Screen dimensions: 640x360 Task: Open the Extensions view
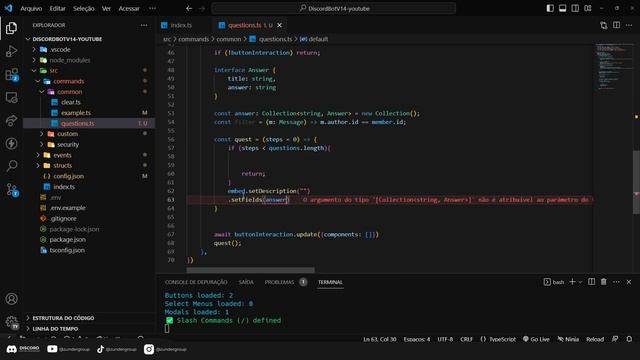click(x=11, y=74)
